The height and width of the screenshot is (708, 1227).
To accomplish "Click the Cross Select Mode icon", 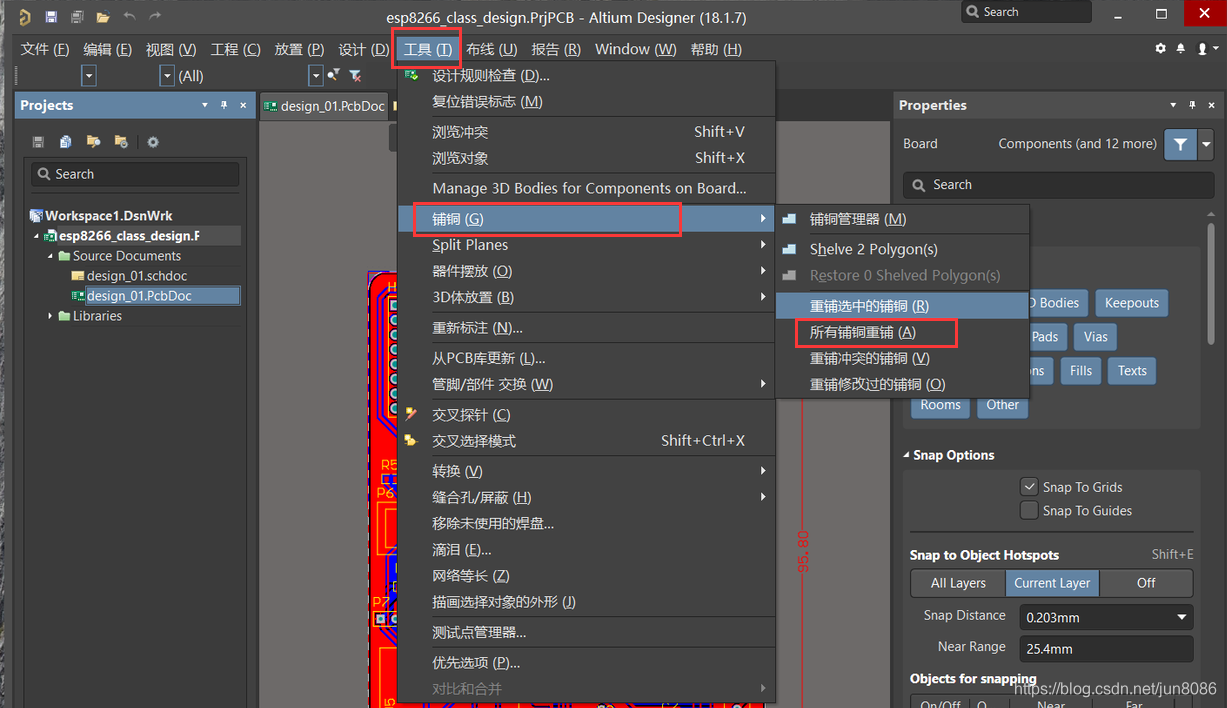I will tap(411, 440).
